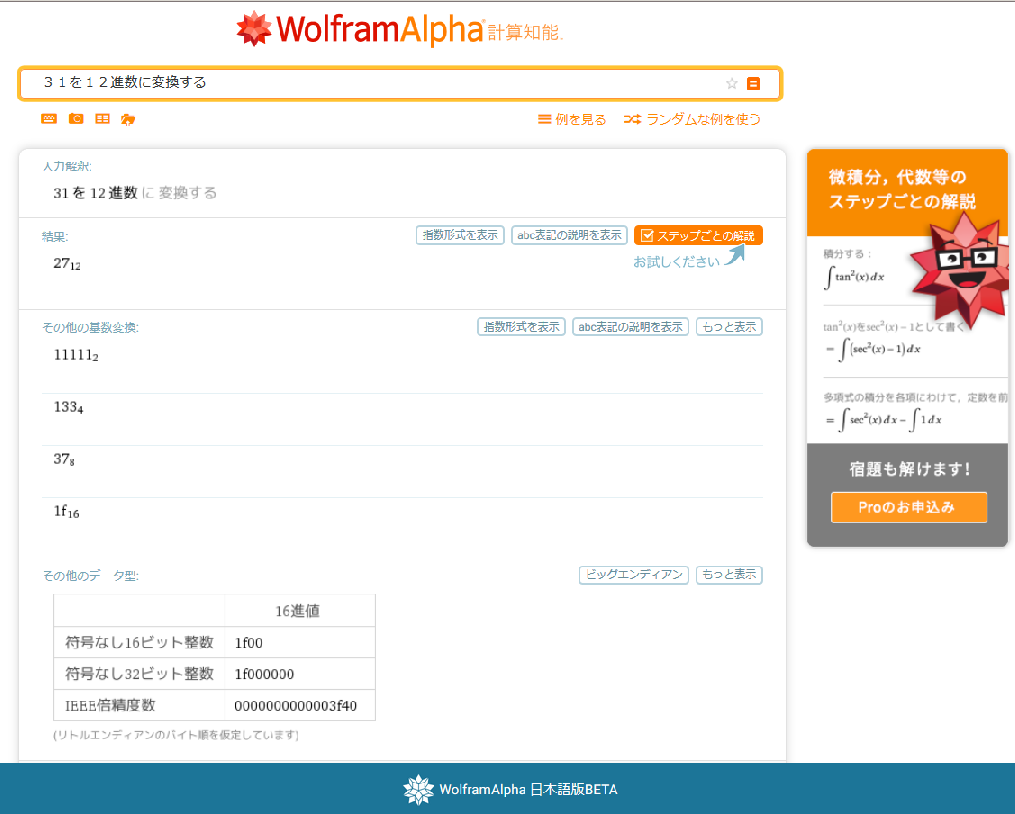The image size is (1015, 814).
Task: Toggle abc表記の説明を表示 in result section
Action: click(569, 236)
